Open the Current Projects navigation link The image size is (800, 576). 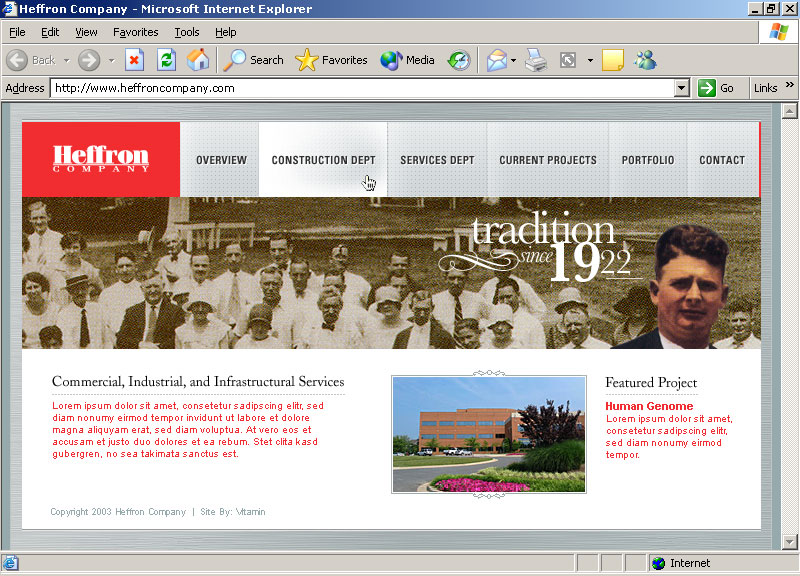[548, 160]
